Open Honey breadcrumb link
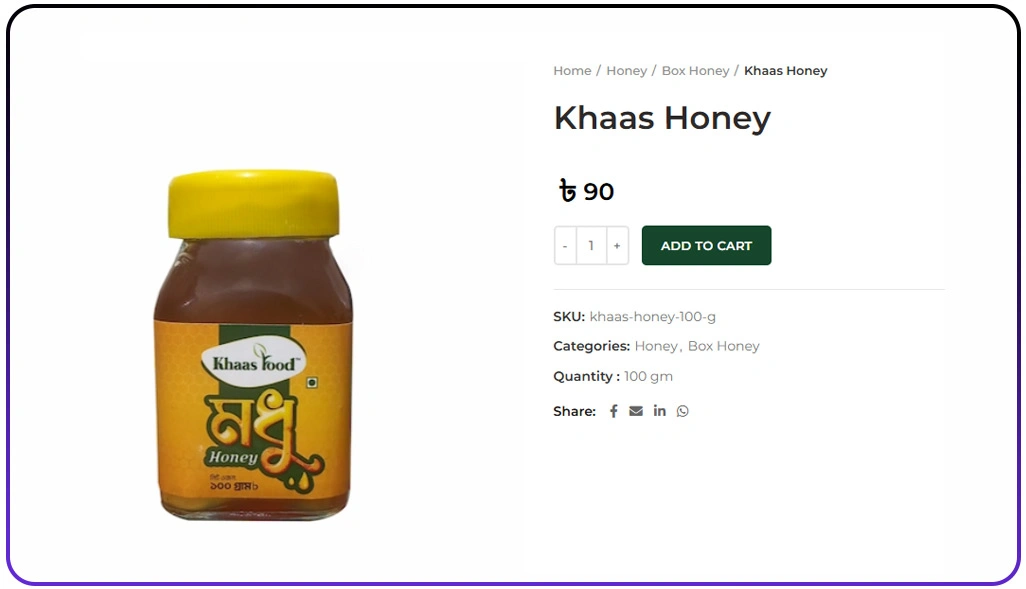Image resolution: width=1026 pixels, height=589 pixels. click(626, 71)
